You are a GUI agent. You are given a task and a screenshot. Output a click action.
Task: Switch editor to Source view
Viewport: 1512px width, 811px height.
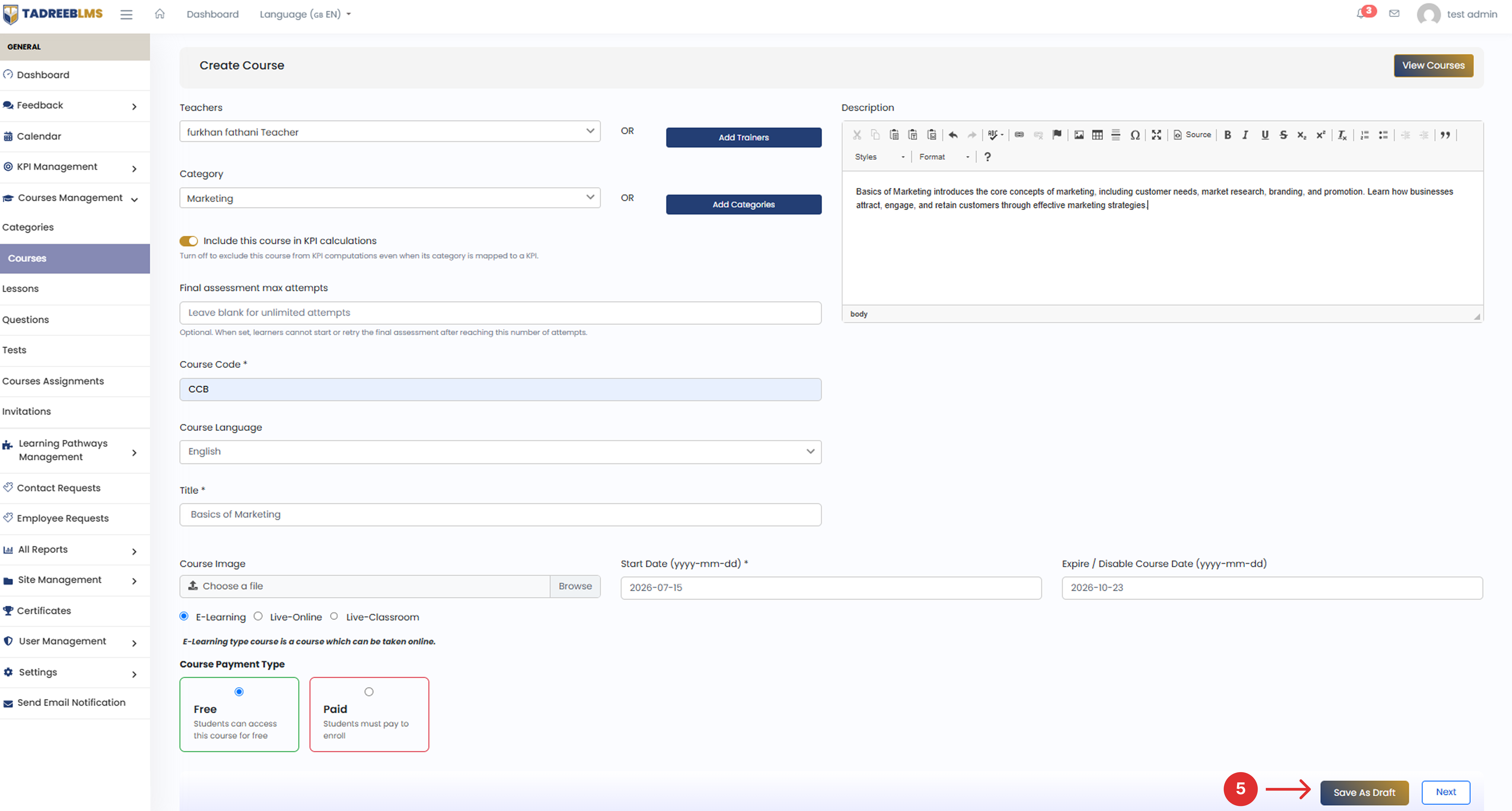1192,135
